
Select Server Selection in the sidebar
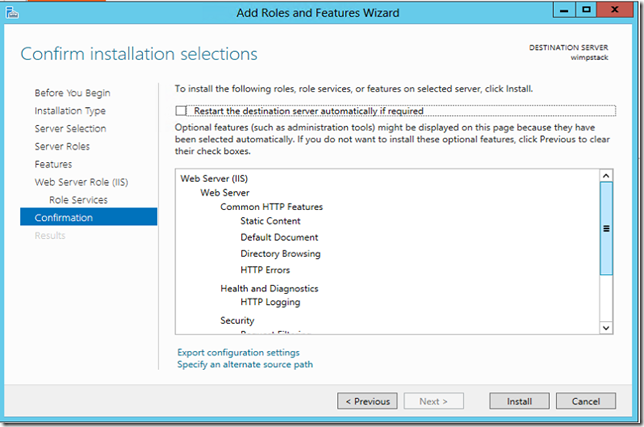click(x=70, y=129)
